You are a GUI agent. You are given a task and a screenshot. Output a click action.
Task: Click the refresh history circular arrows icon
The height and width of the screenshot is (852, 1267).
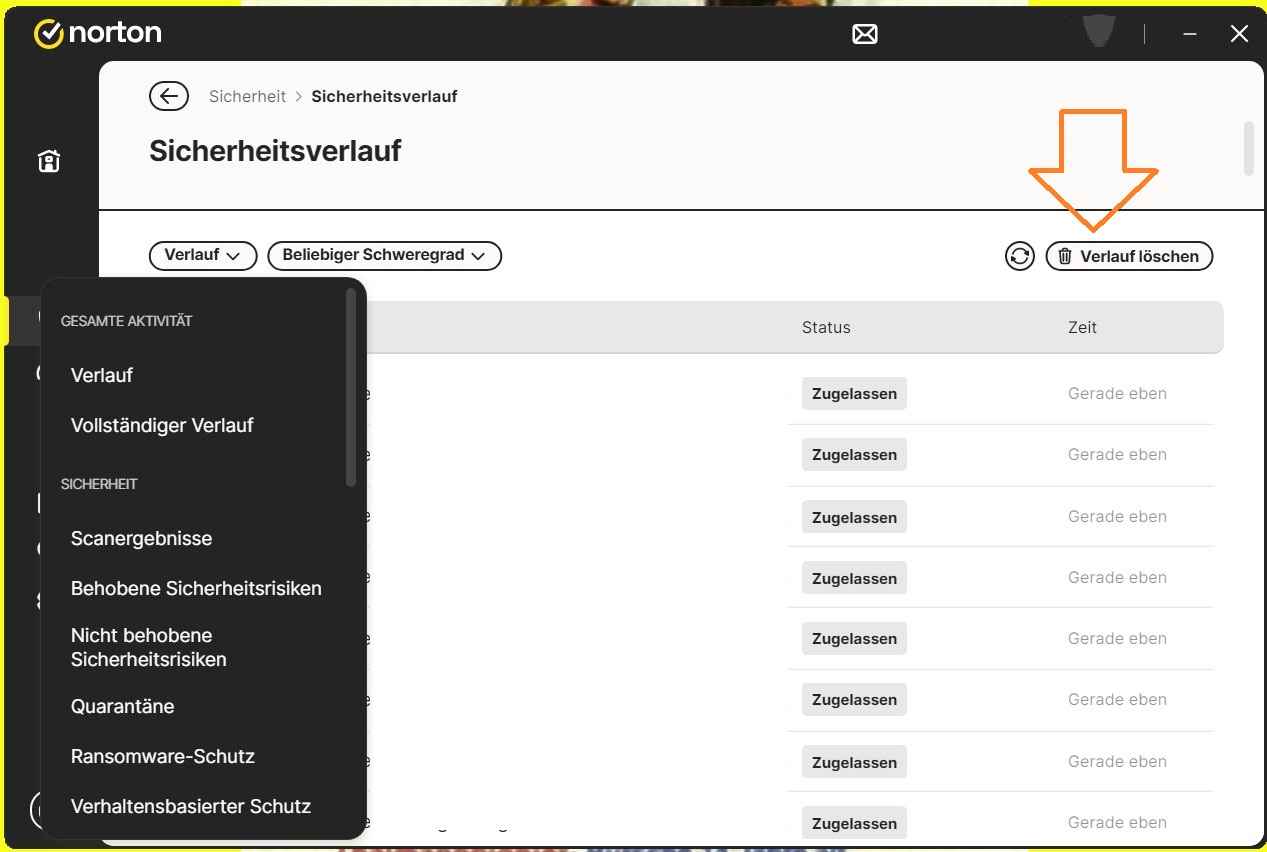pyautogui.click(x=1019, y=256)
